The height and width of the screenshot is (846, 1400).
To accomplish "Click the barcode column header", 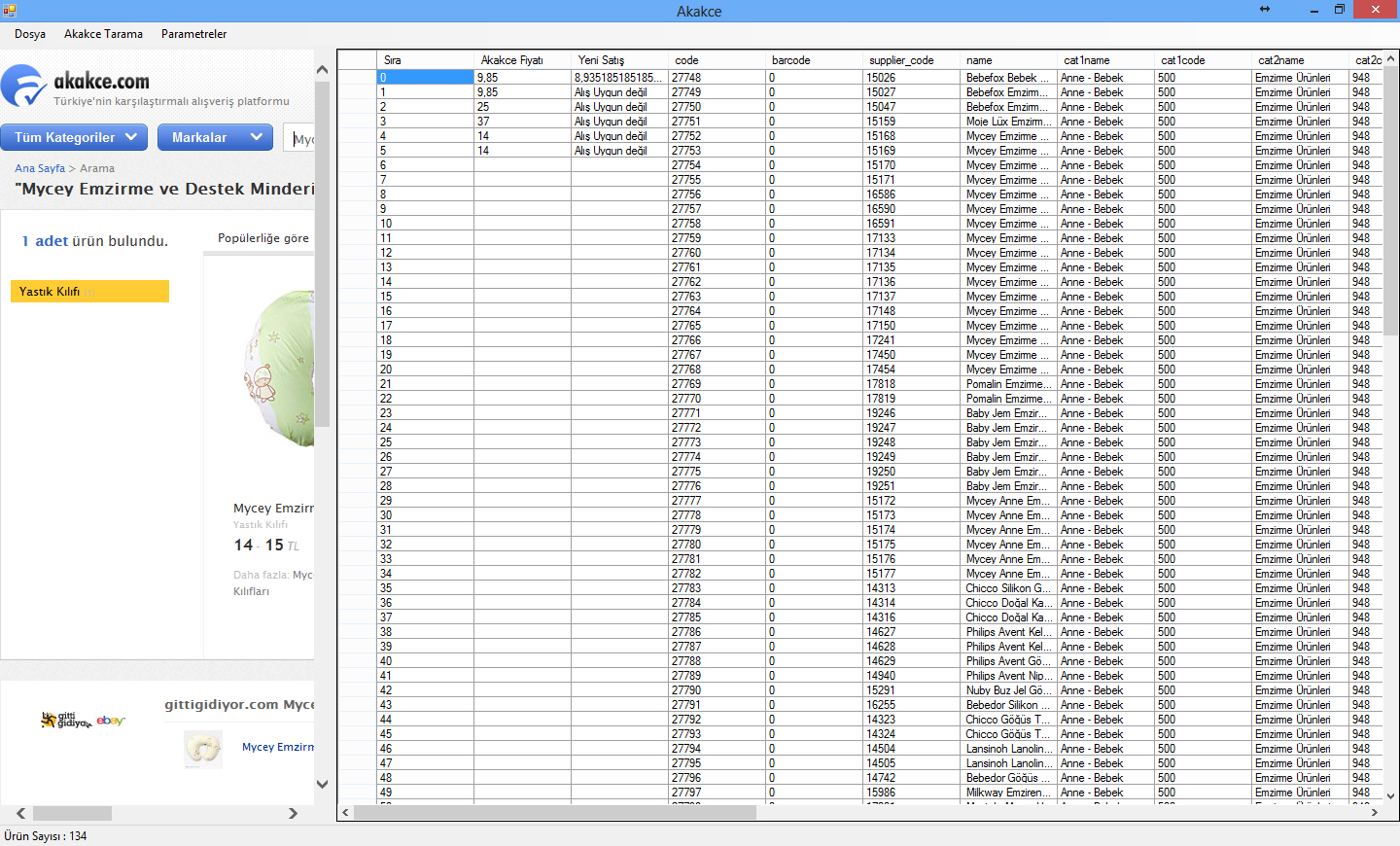I will 815,60.
